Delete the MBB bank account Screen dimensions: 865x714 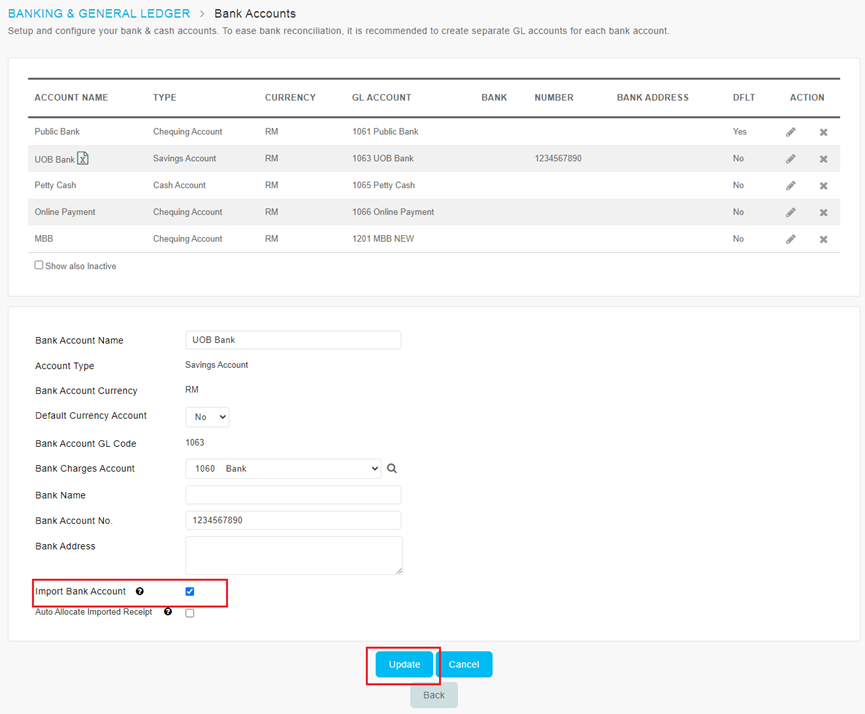pyautogui.click(x=823, y=240)
